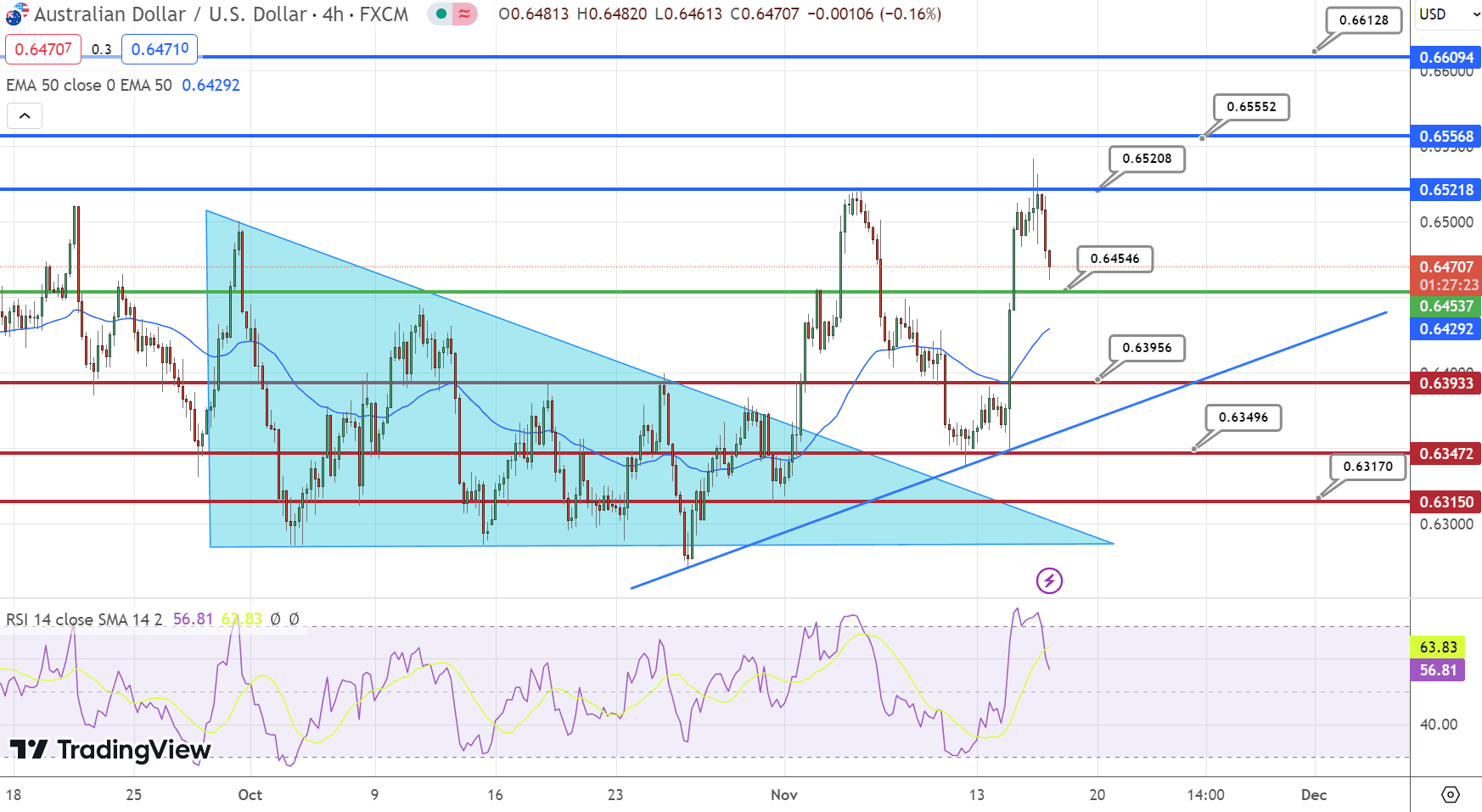Click the 0.66128 price callout label

(x=1364, y=20)
